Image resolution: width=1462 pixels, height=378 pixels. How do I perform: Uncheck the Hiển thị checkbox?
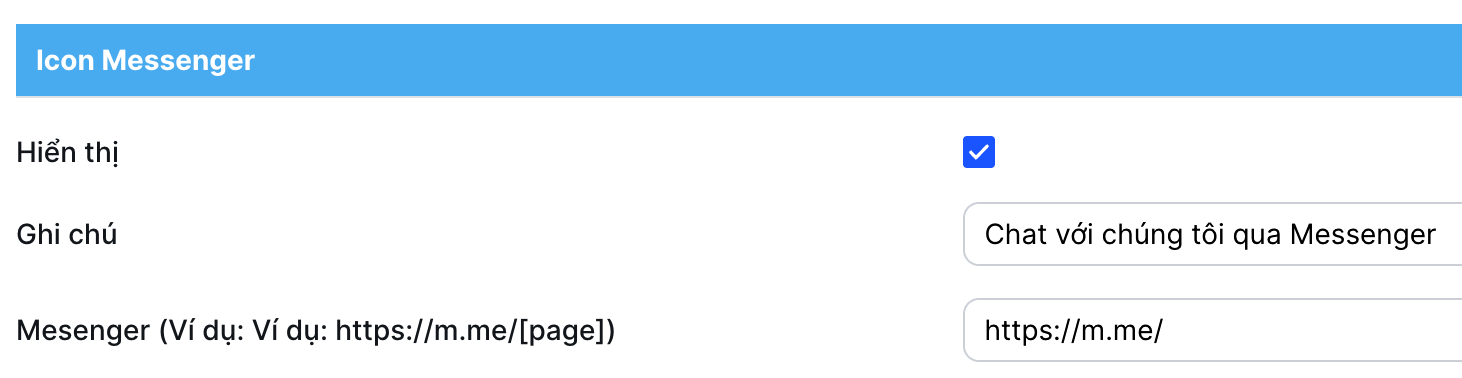tap(979, 153)
